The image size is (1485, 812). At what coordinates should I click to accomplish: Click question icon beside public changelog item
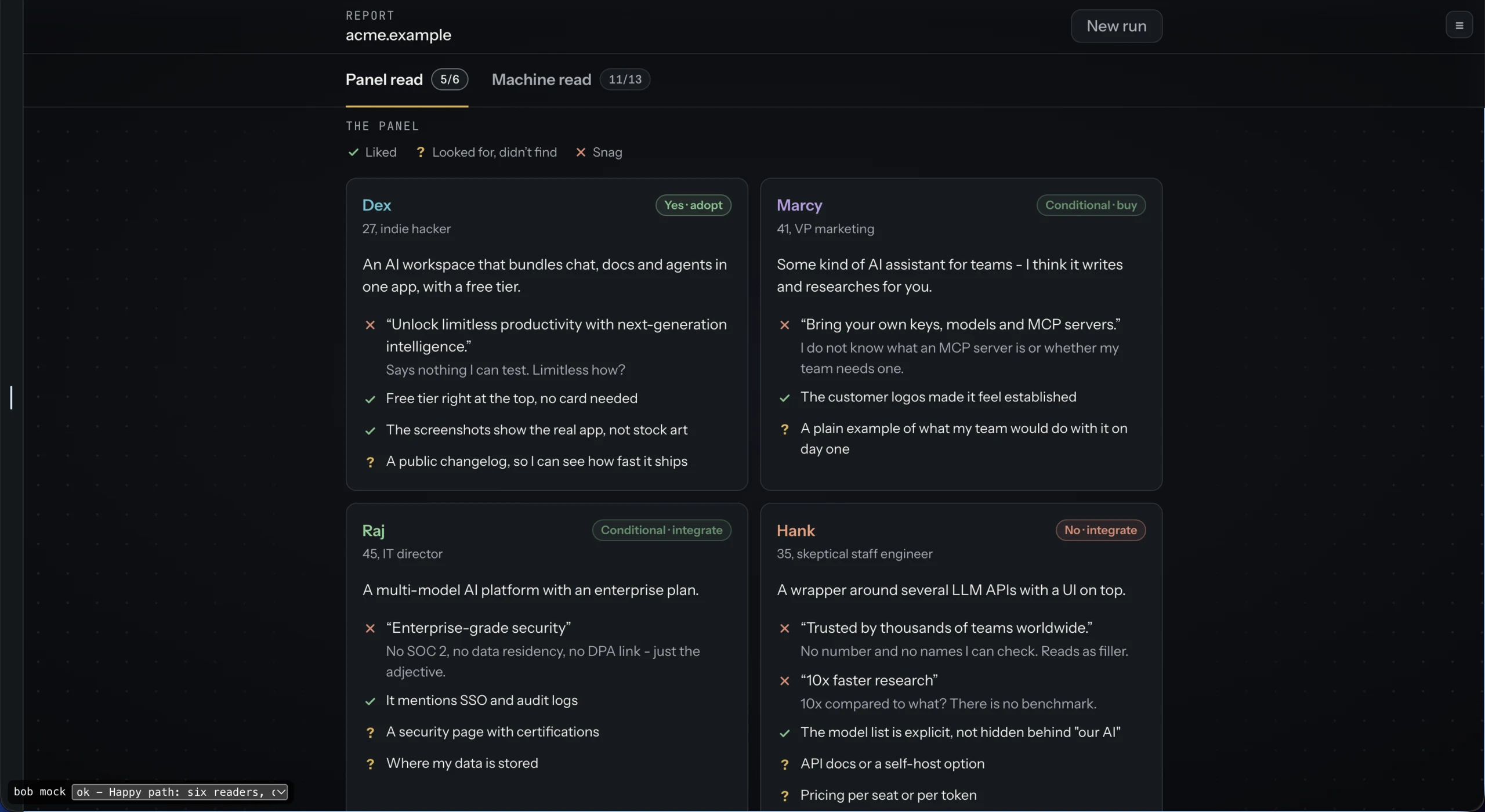click(370, 462)
